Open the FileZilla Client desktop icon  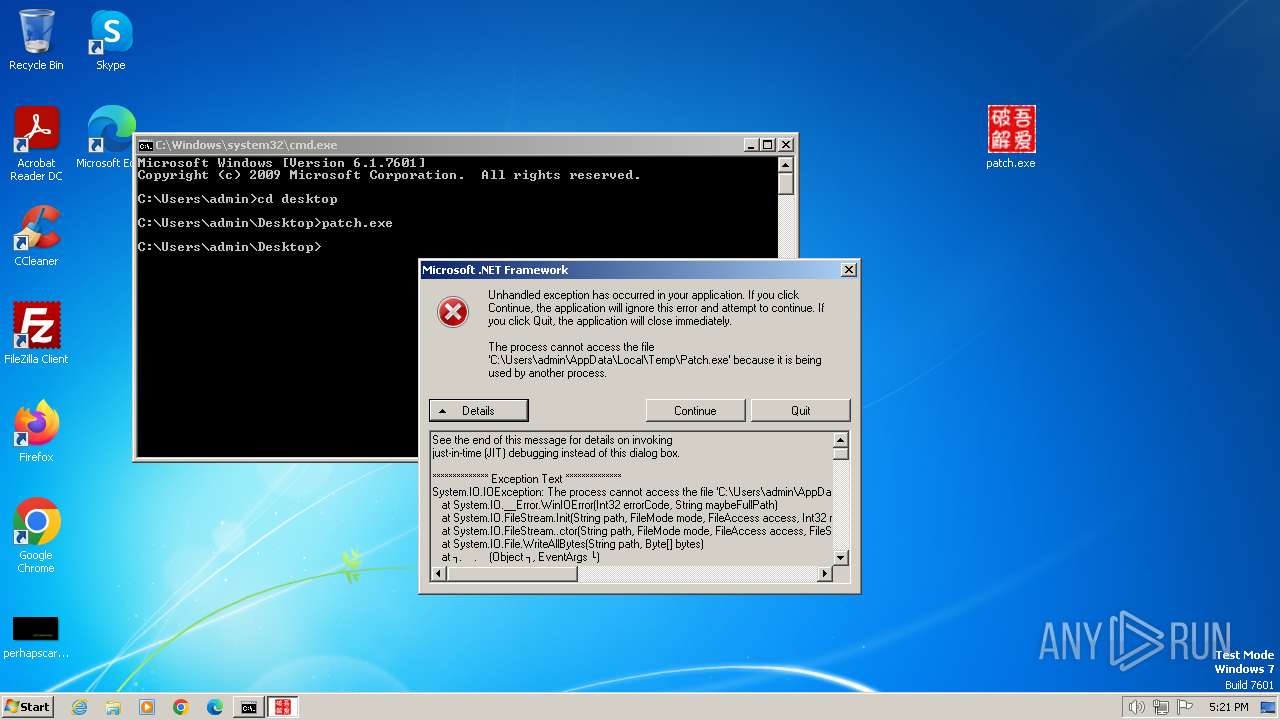click(36, 334)
